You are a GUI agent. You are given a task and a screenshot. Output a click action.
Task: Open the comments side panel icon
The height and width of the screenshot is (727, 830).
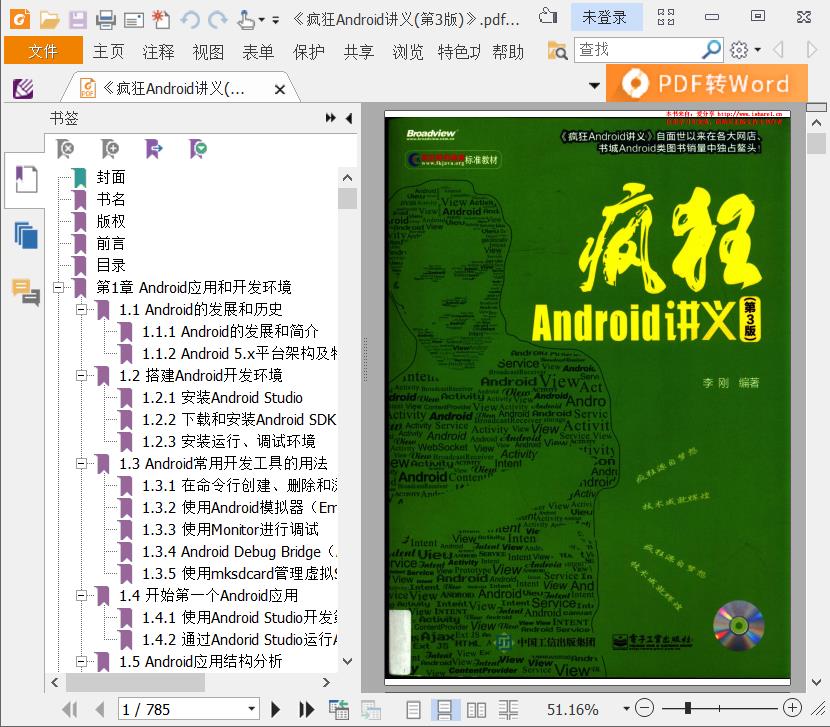point(26,292)
